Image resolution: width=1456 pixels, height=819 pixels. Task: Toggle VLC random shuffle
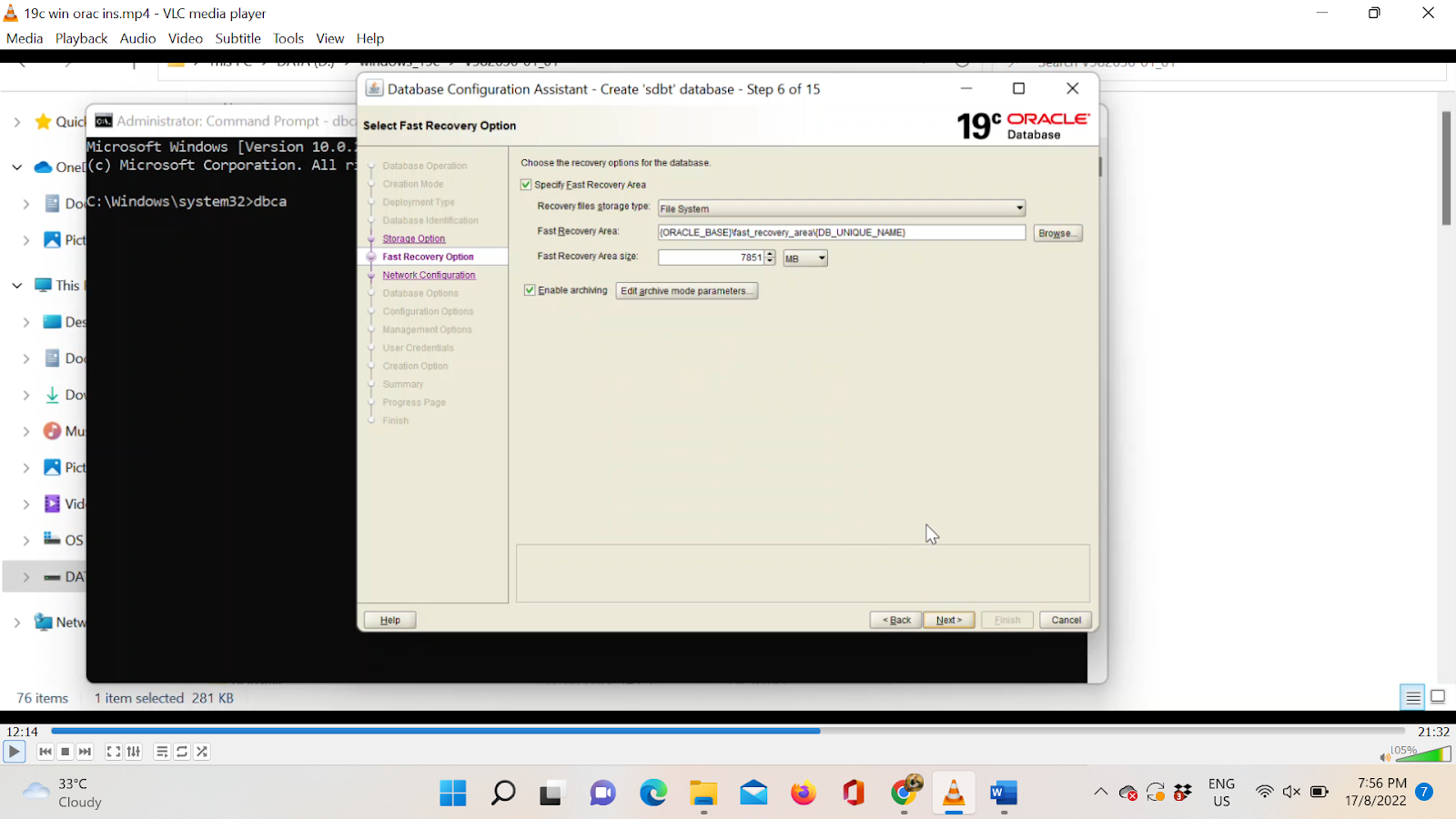[202, 752]
